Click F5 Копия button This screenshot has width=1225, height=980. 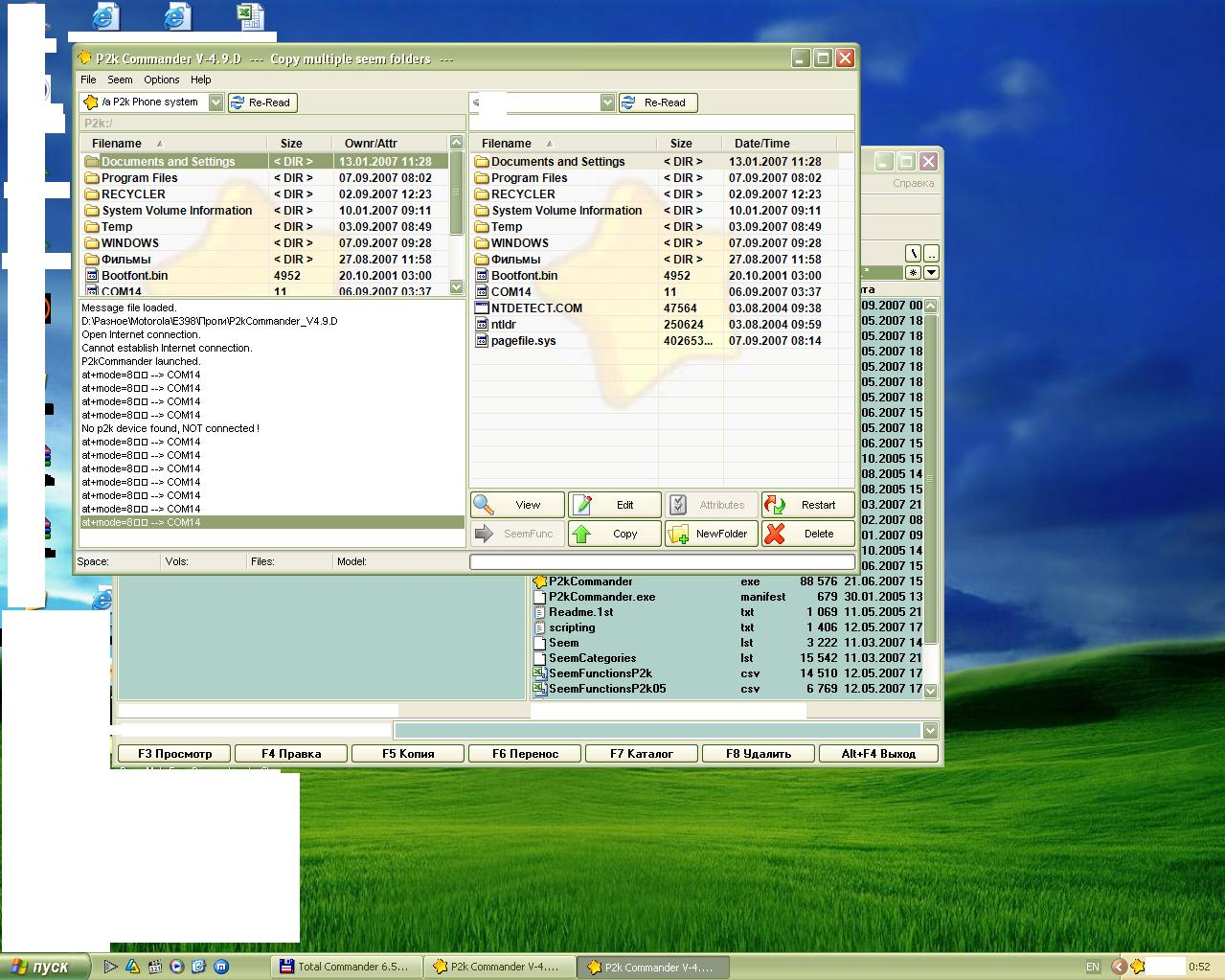(408, 754)
